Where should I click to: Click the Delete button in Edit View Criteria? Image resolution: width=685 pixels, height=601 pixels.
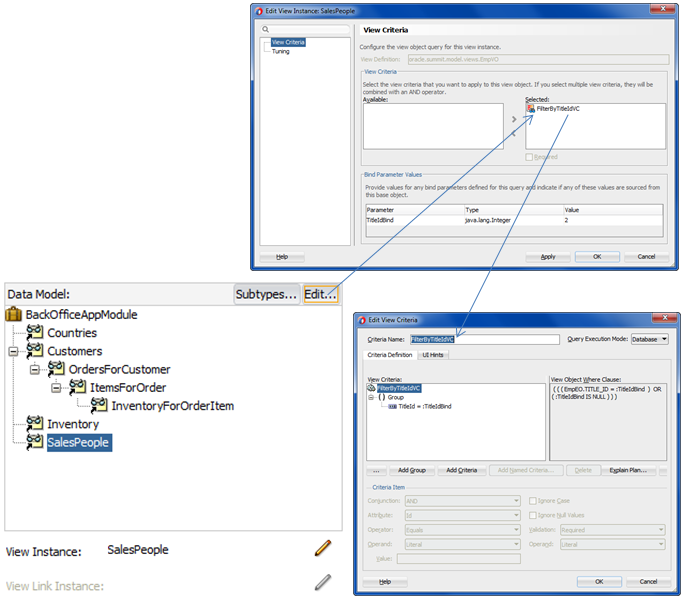pos(583,470)
